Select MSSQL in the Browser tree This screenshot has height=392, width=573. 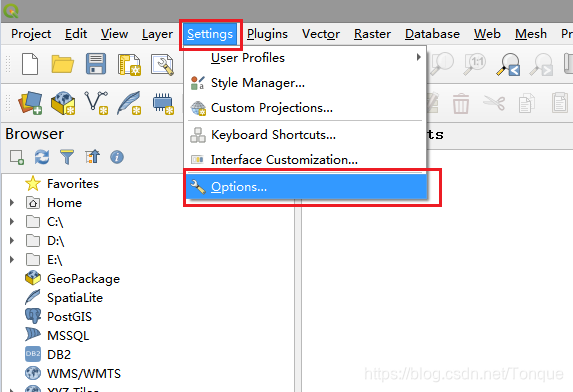pyautogui.click(x=68, y=336)
